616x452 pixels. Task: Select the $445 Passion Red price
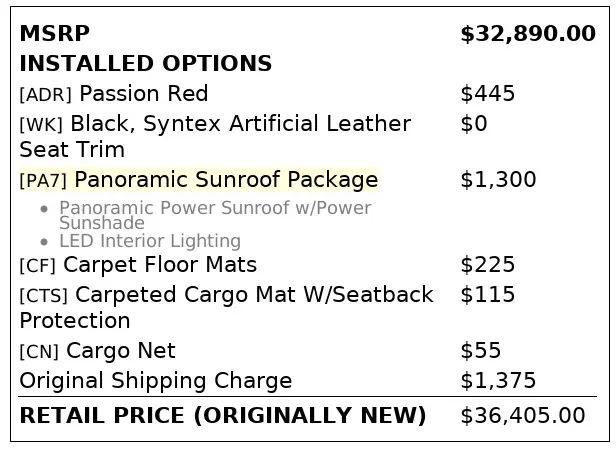coord(488,94)
